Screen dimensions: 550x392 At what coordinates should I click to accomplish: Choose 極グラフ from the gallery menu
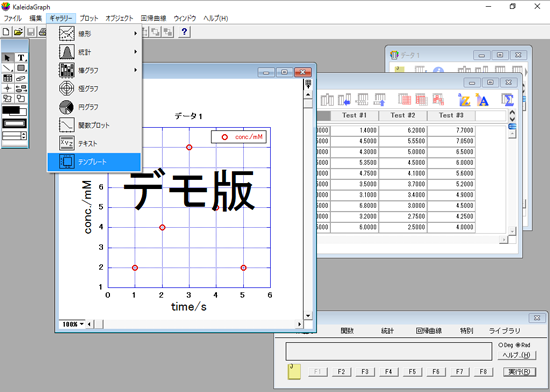(x=94, y=88)
